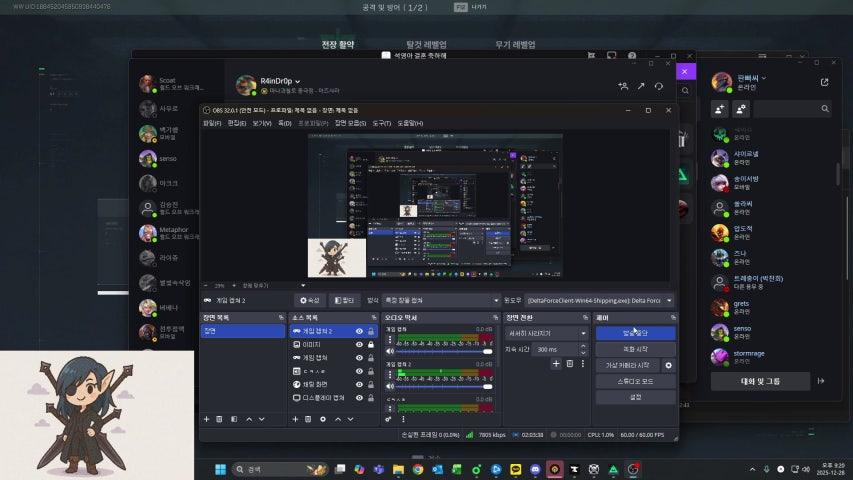The height and width of the screenshot is (480, 853).
Task: Expand the R4inDr0p name dropdown chevron
Action: pyautogui.click(x=298, y=82)
